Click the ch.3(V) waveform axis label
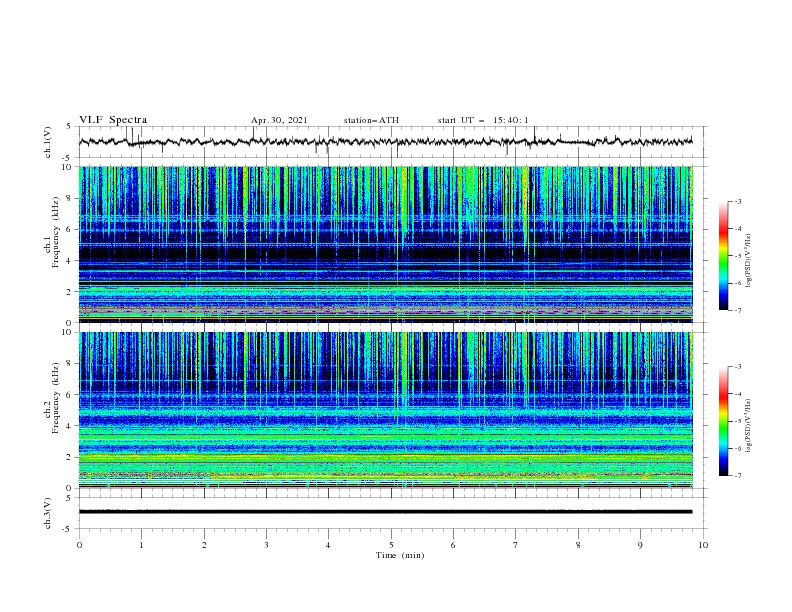Image resolution: width=792 pixels, height=612 pixels. pyautogui.click(x=48, y=513)
